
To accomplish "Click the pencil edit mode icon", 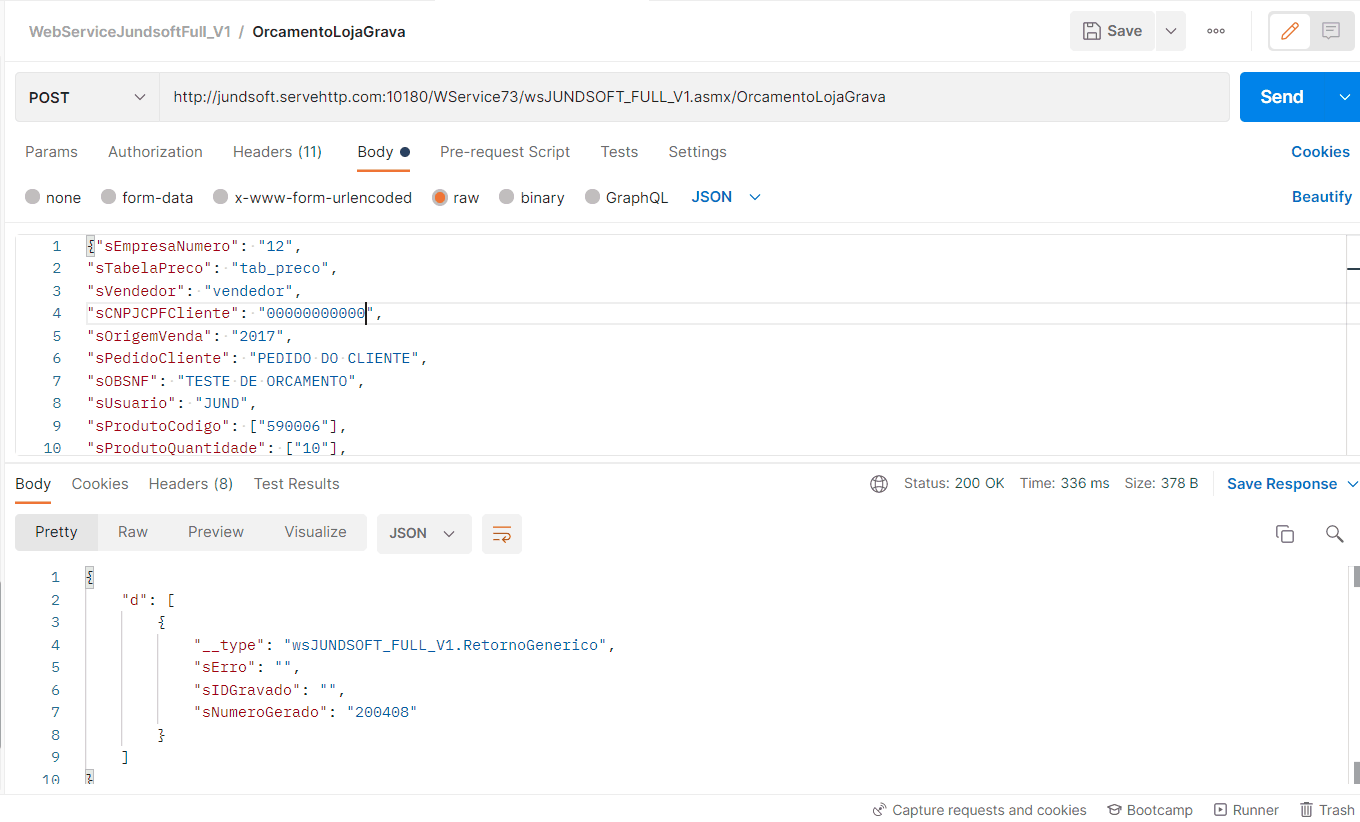I will point(1290,31).
